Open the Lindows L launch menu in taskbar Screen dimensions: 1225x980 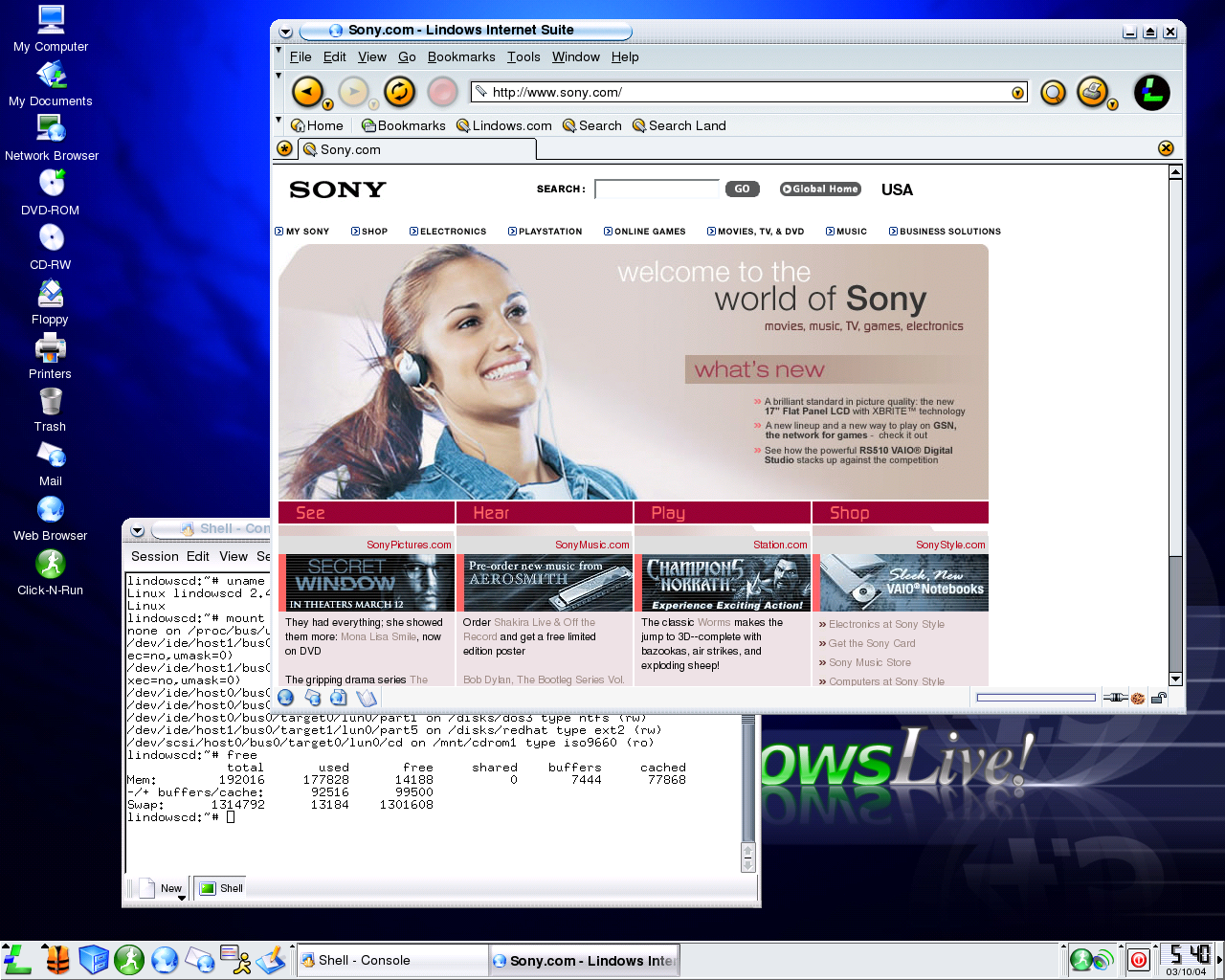17,959
